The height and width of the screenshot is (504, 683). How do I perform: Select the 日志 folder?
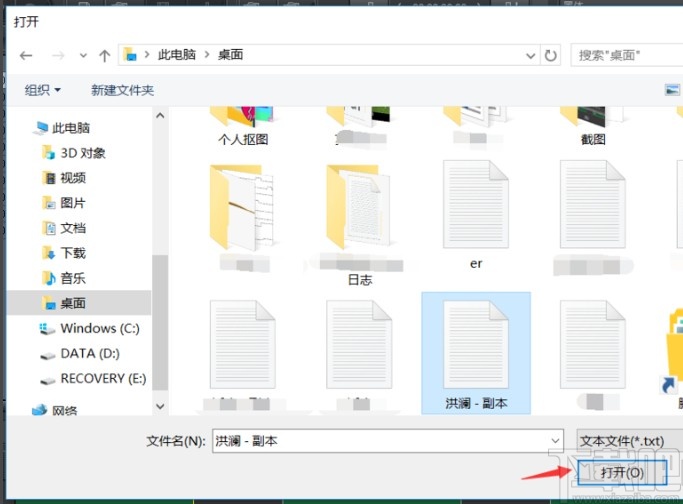(x=360, y=225)
